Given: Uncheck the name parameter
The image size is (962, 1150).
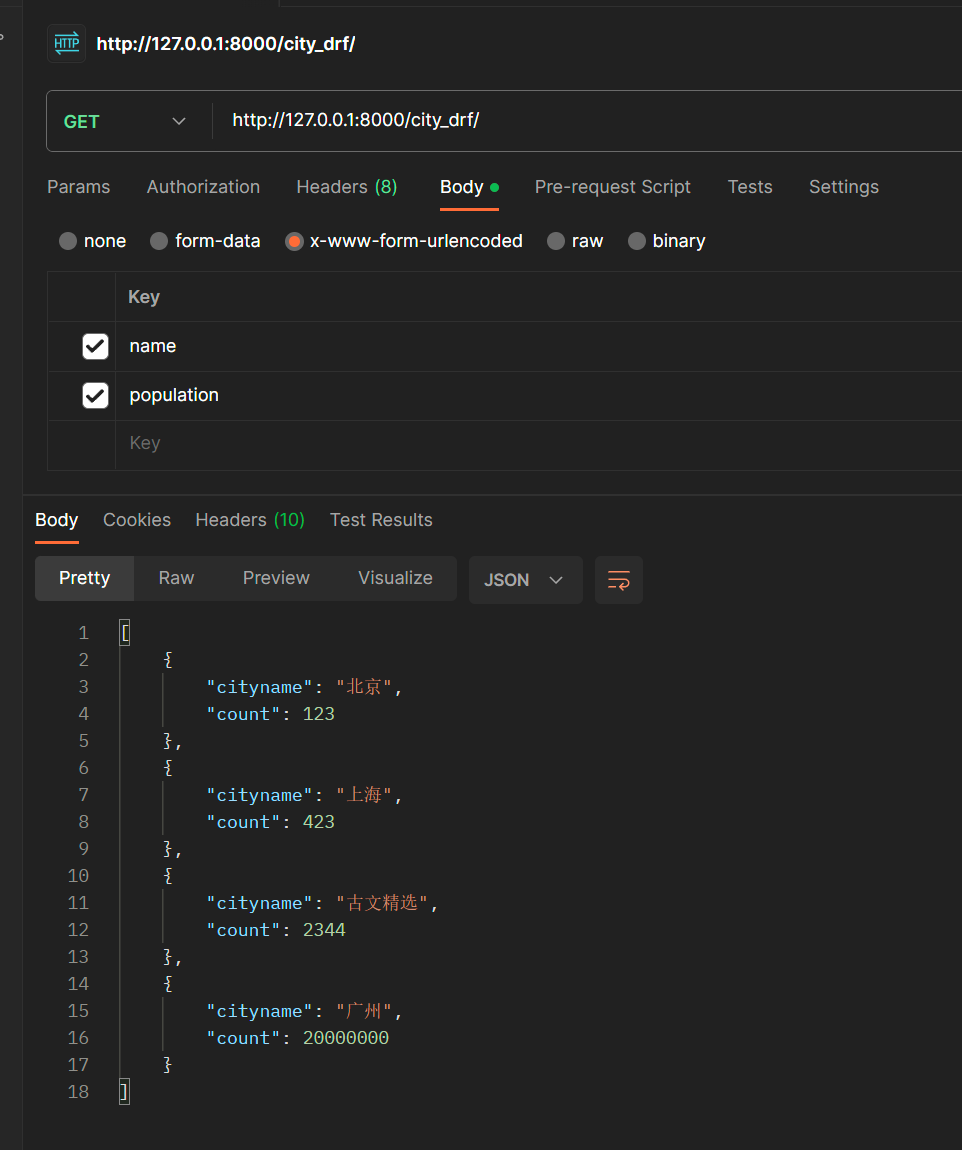Looking at the screenshot, I should pos(94,345).
